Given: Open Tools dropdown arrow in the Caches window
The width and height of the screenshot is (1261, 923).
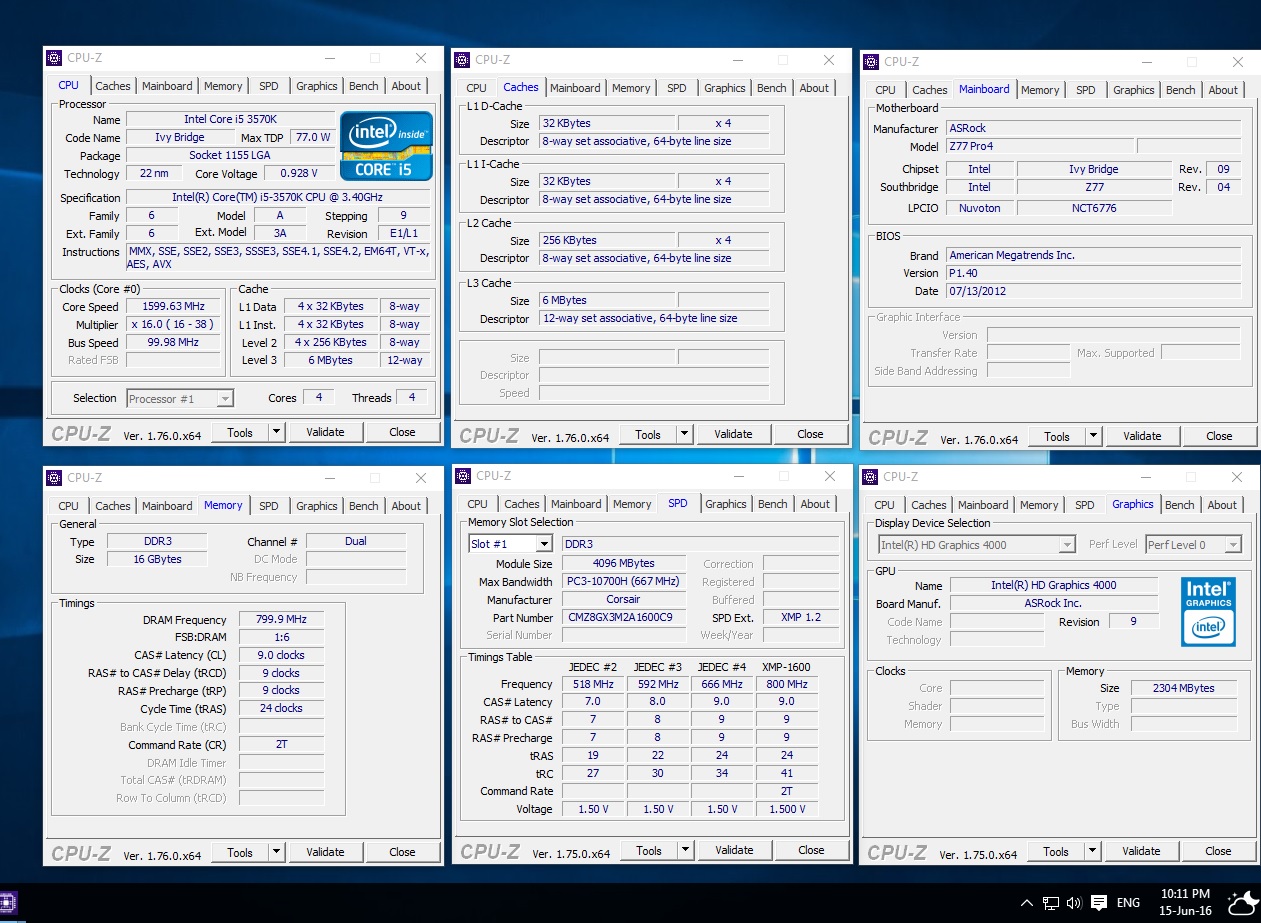Looking at the screenshot, I should 684,434.
